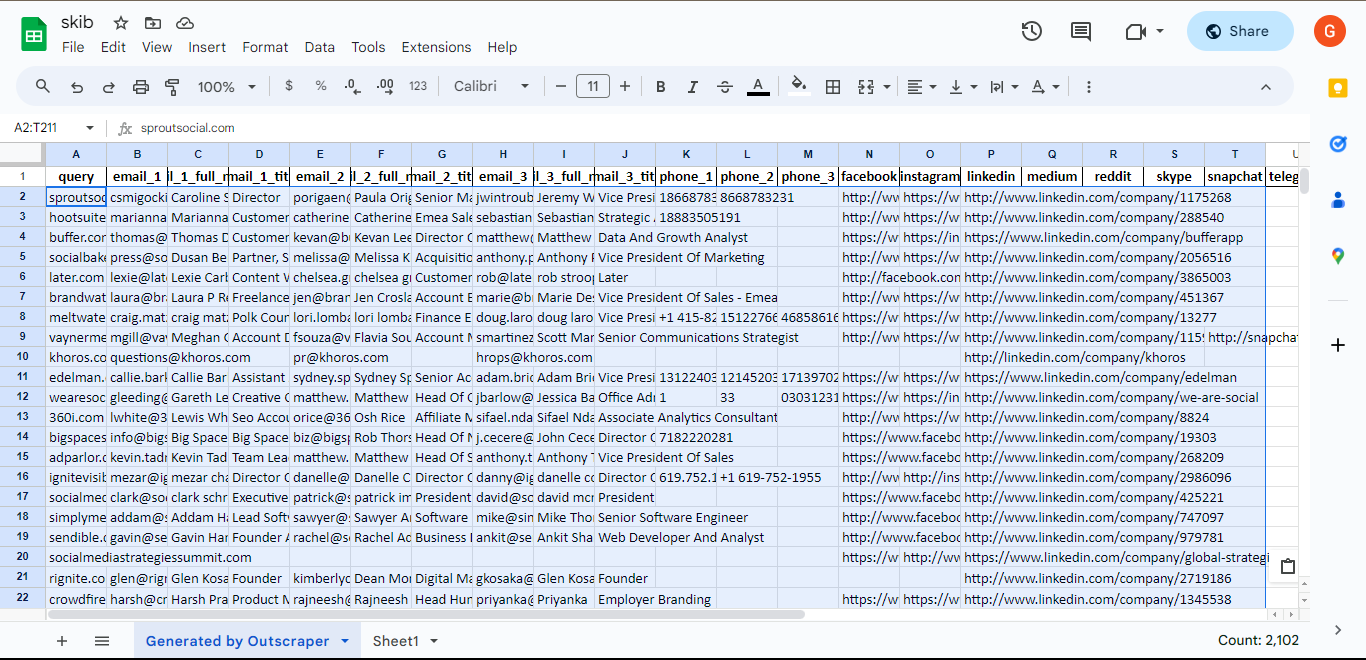Select column P linkedin header
1366x660 pixels.
coord(991,154)
